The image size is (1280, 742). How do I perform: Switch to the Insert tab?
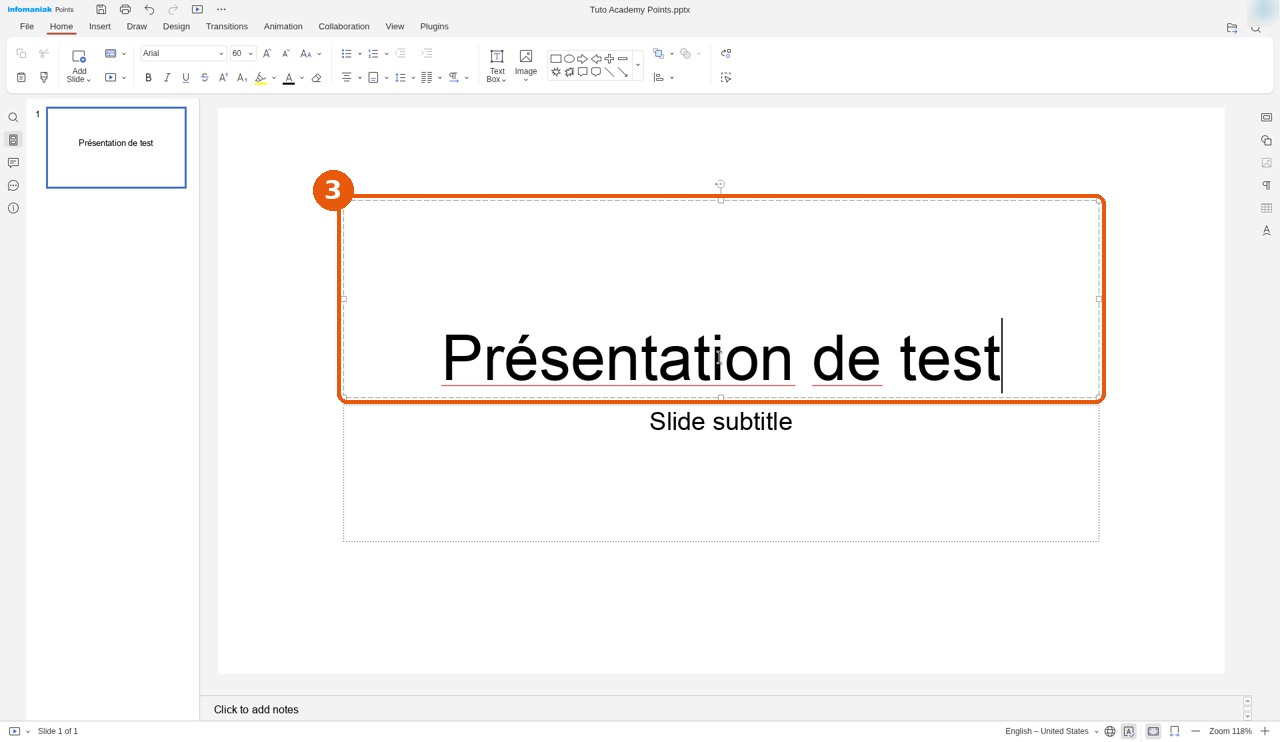coord(100,26)
